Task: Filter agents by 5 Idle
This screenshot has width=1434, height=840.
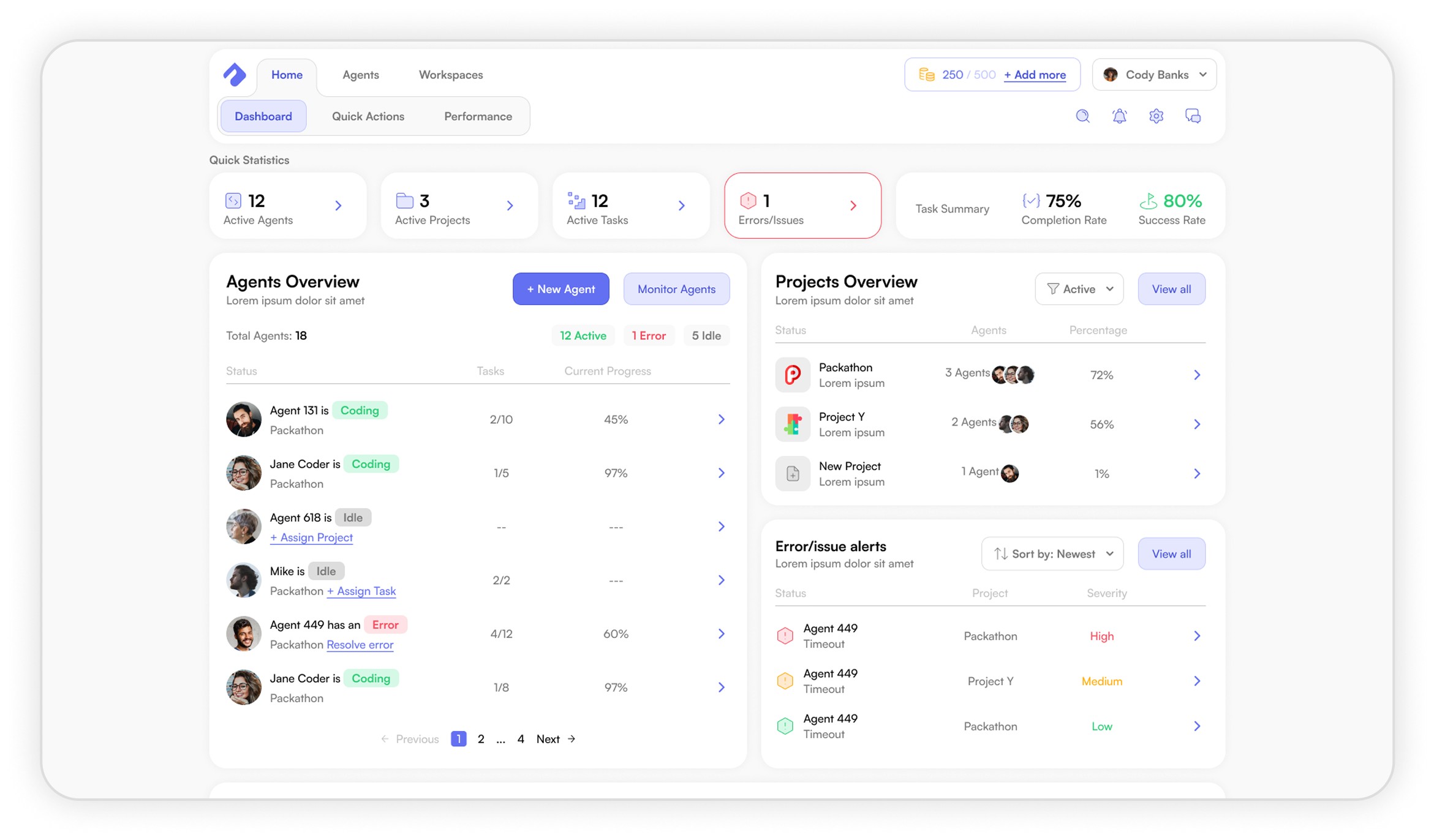Action: pos(706,336)
